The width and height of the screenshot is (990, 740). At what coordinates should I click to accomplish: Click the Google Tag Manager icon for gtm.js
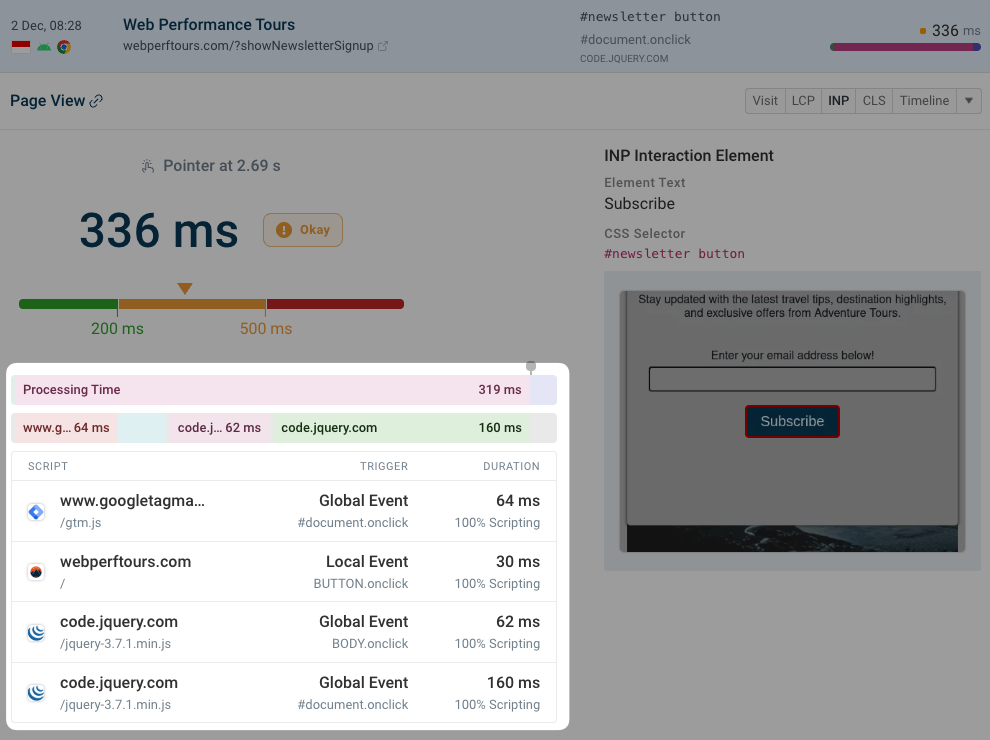[x=36, y=512]
